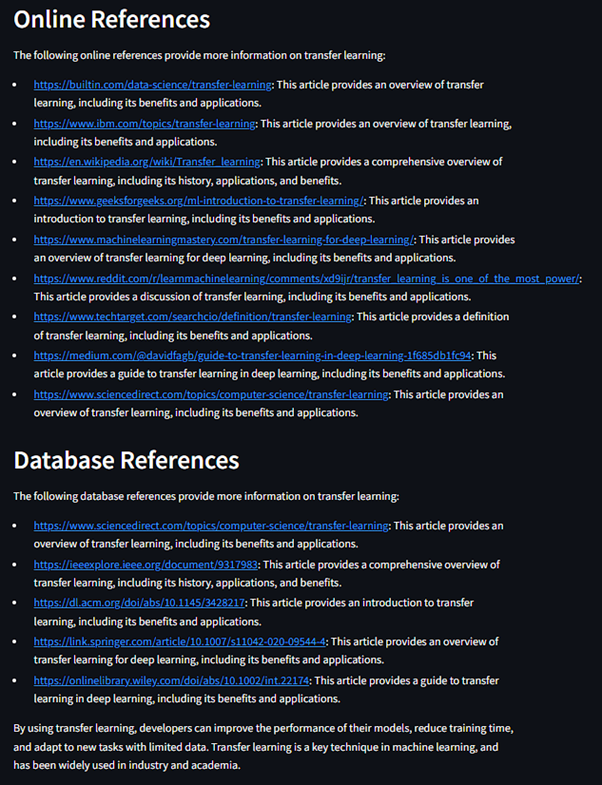602x785 pixels.
Task: Click the text "This article provides a discussion of transfer learning"
Action: coord(158,297)
